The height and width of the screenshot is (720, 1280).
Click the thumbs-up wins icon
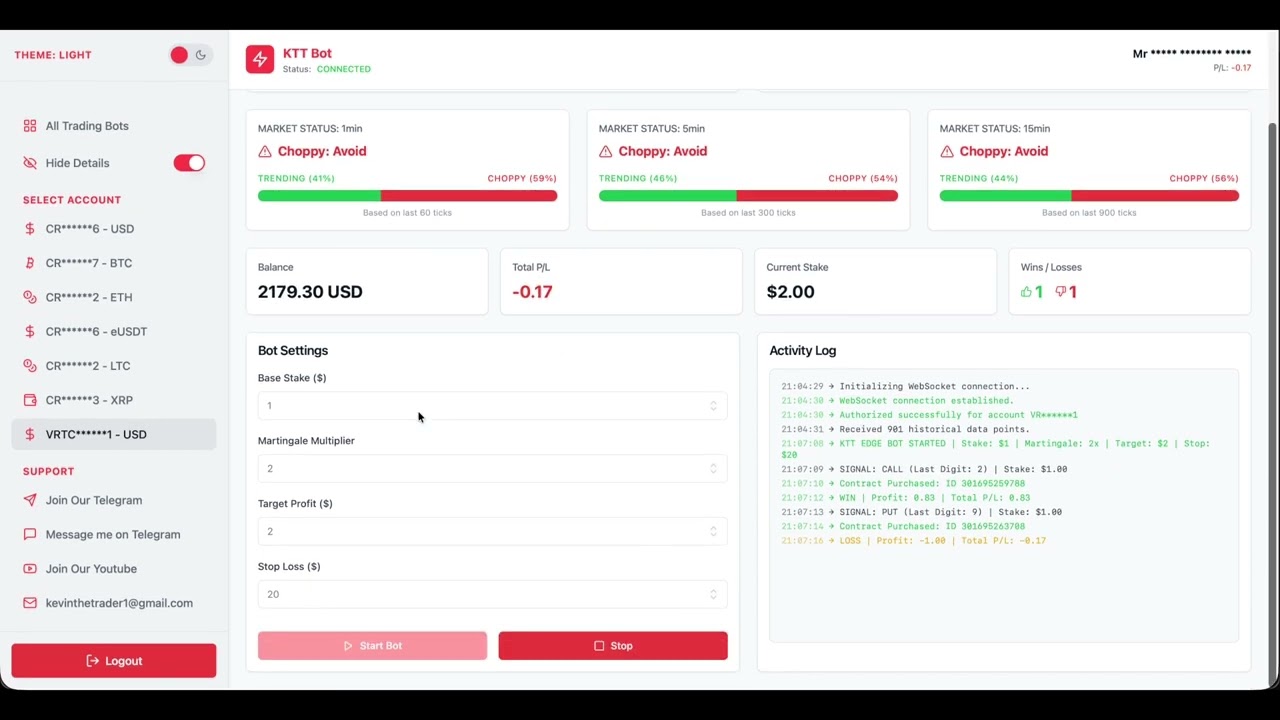coord(1026,292)
